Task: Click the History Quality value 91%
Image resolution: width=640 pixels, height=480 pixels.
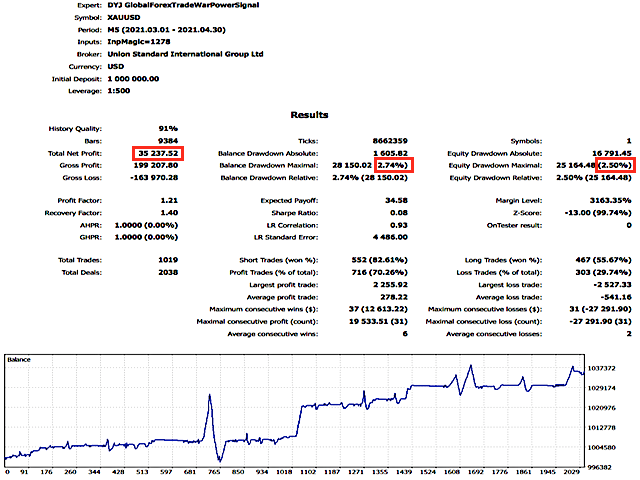Action: (x=167, y=129)
